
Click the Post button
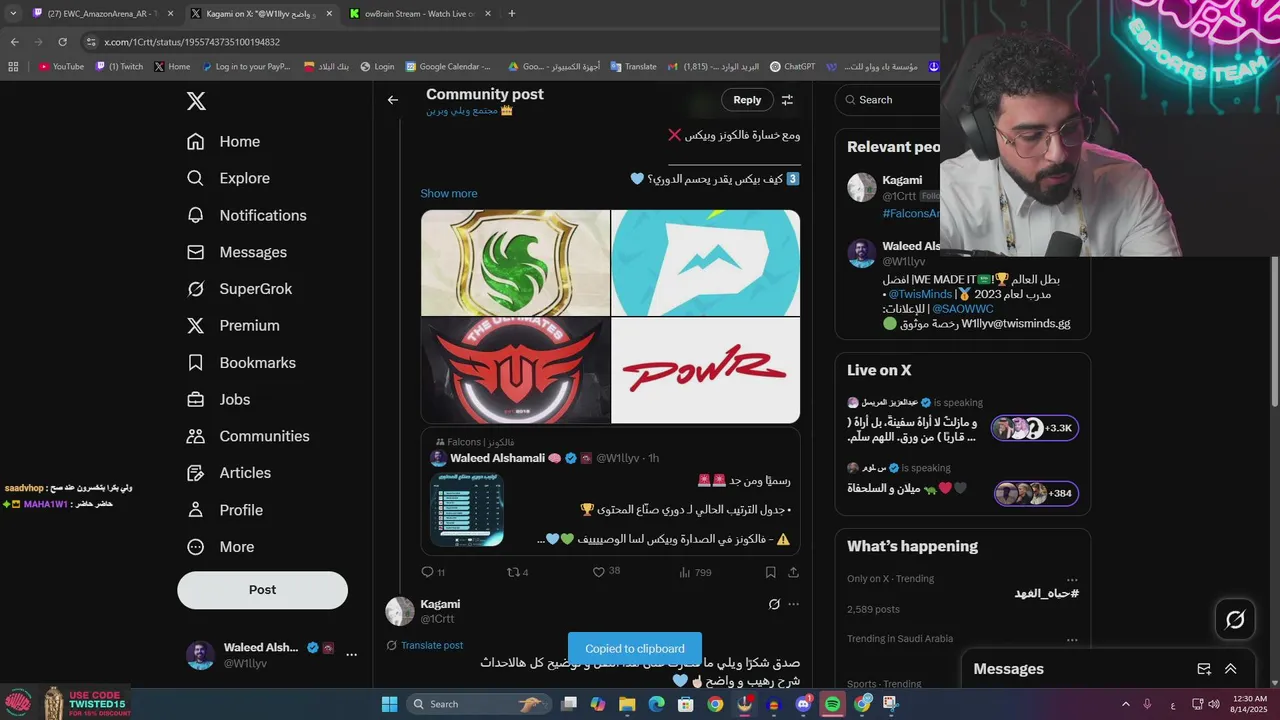click(262, 590)
